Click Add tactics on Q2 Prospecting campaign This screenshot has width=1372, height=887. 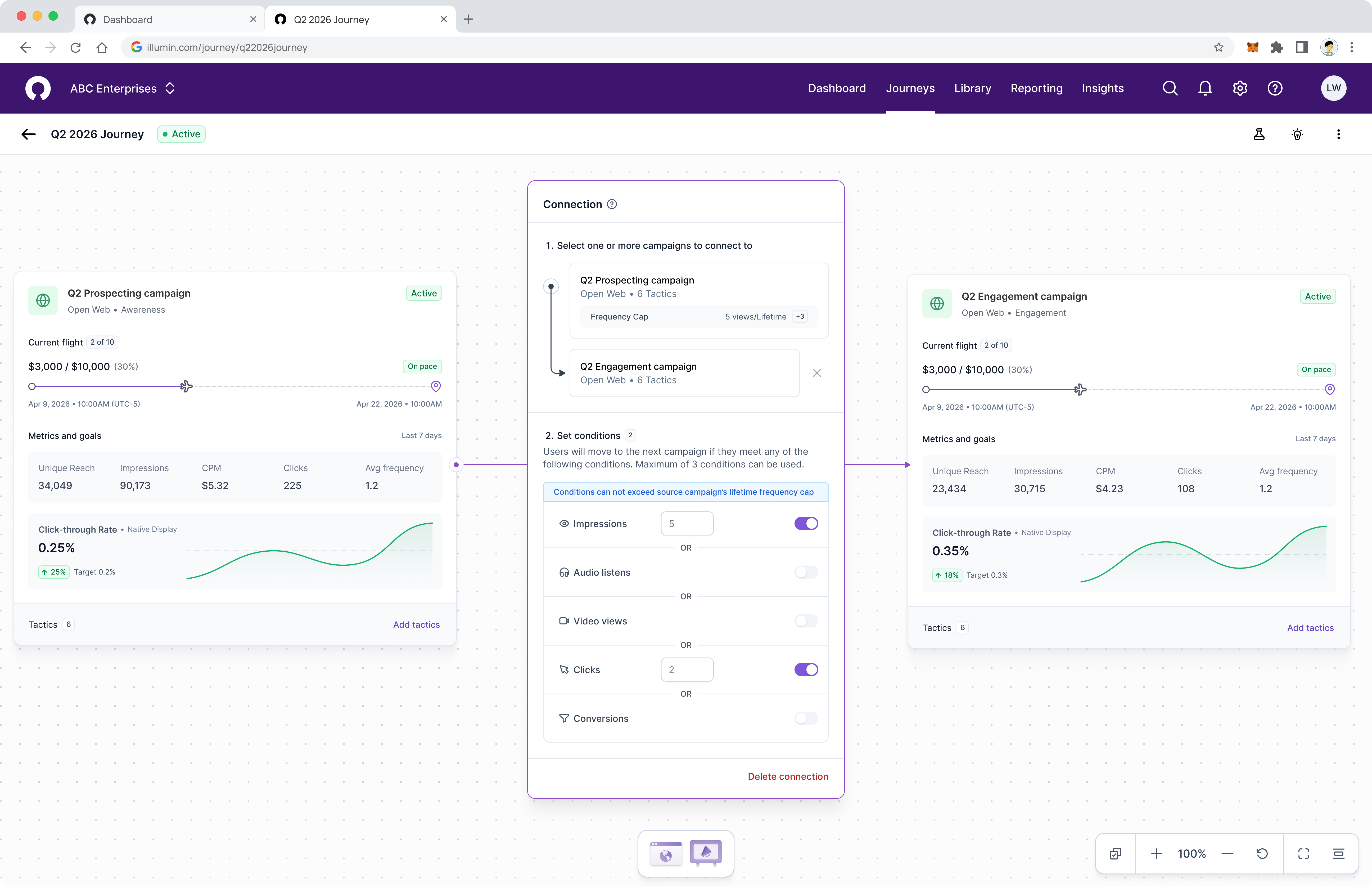(416, 624)
